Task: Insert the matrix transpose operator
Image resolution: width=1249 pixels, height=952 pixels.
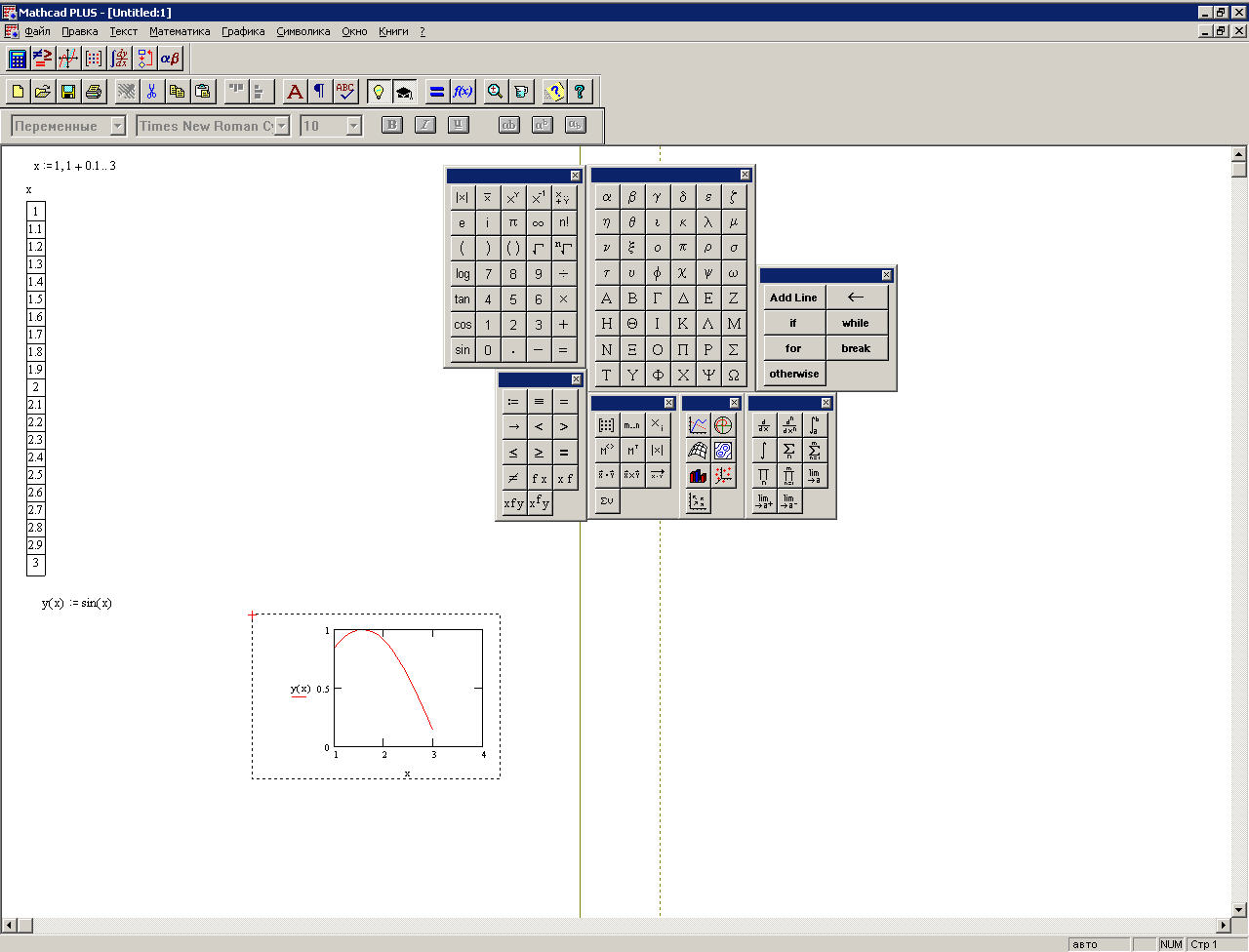Action: pos(631,451)
